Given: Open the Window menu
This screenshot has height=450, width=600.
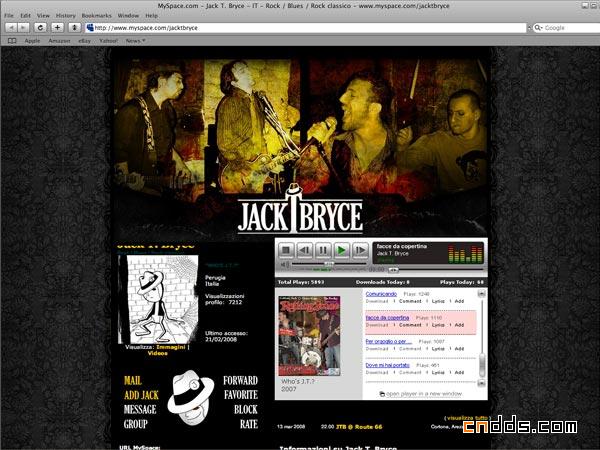Looking at the screenshot, I should click(128, 16).
